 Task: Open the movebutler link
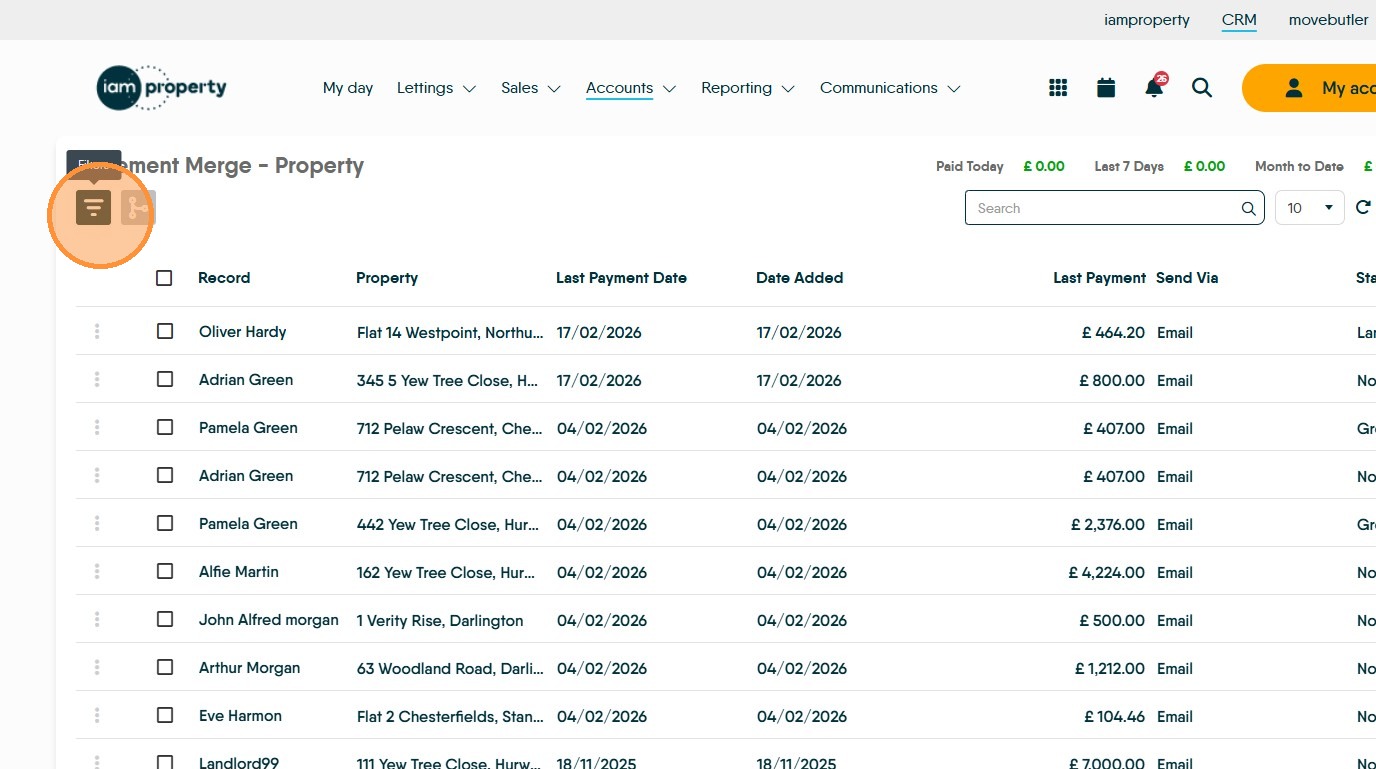point(1328,20)
